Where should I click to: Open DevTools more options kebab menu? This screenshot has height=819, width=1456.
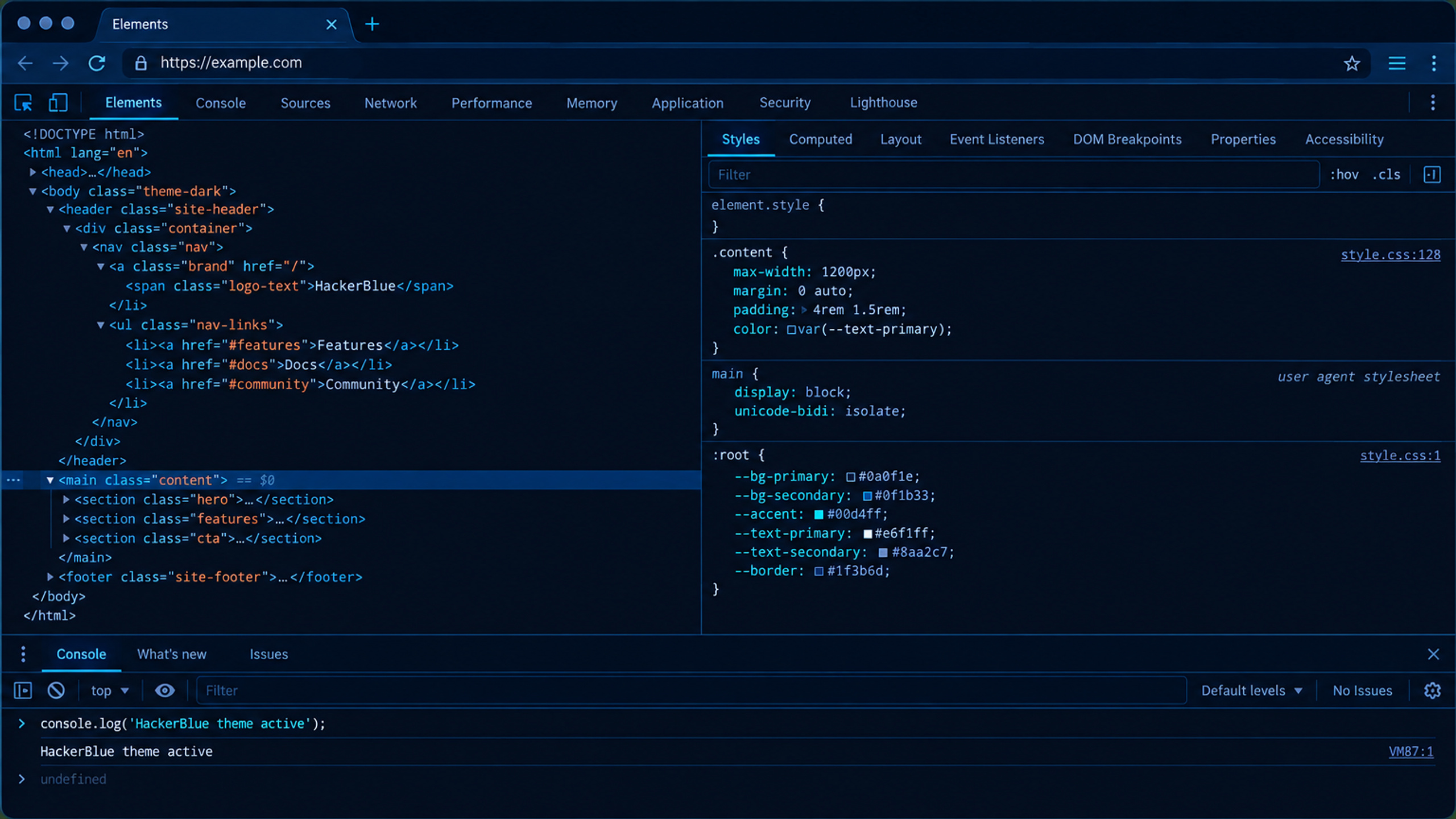pyautogui.click(x=1433, y=103)
